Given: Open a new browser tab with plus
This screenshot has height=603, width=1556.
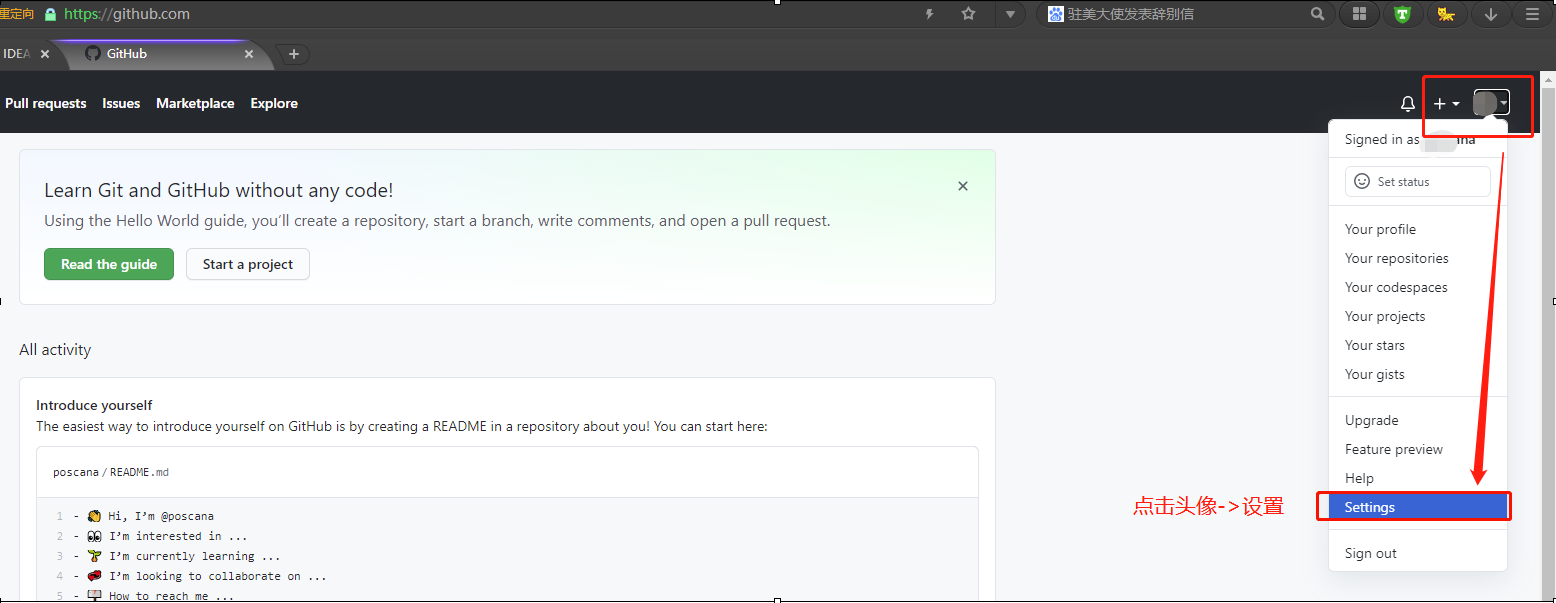Looking at the screenshot, I should (x=293, y=54).
